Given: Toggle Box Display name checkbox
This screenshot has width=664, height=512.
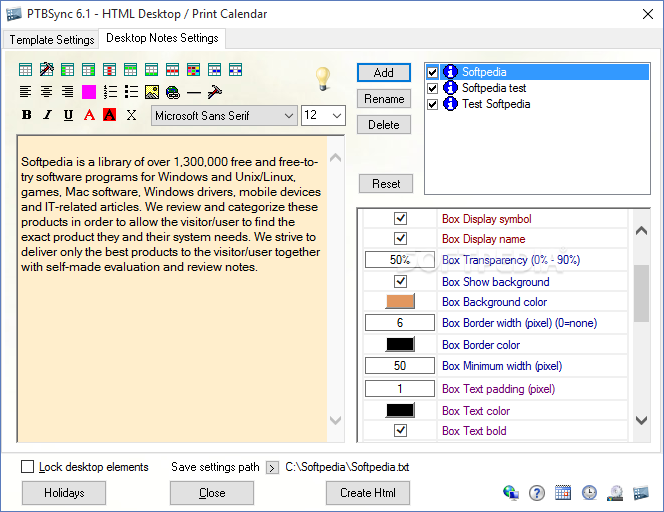Looking at the screenshot, I should point(400,238).
